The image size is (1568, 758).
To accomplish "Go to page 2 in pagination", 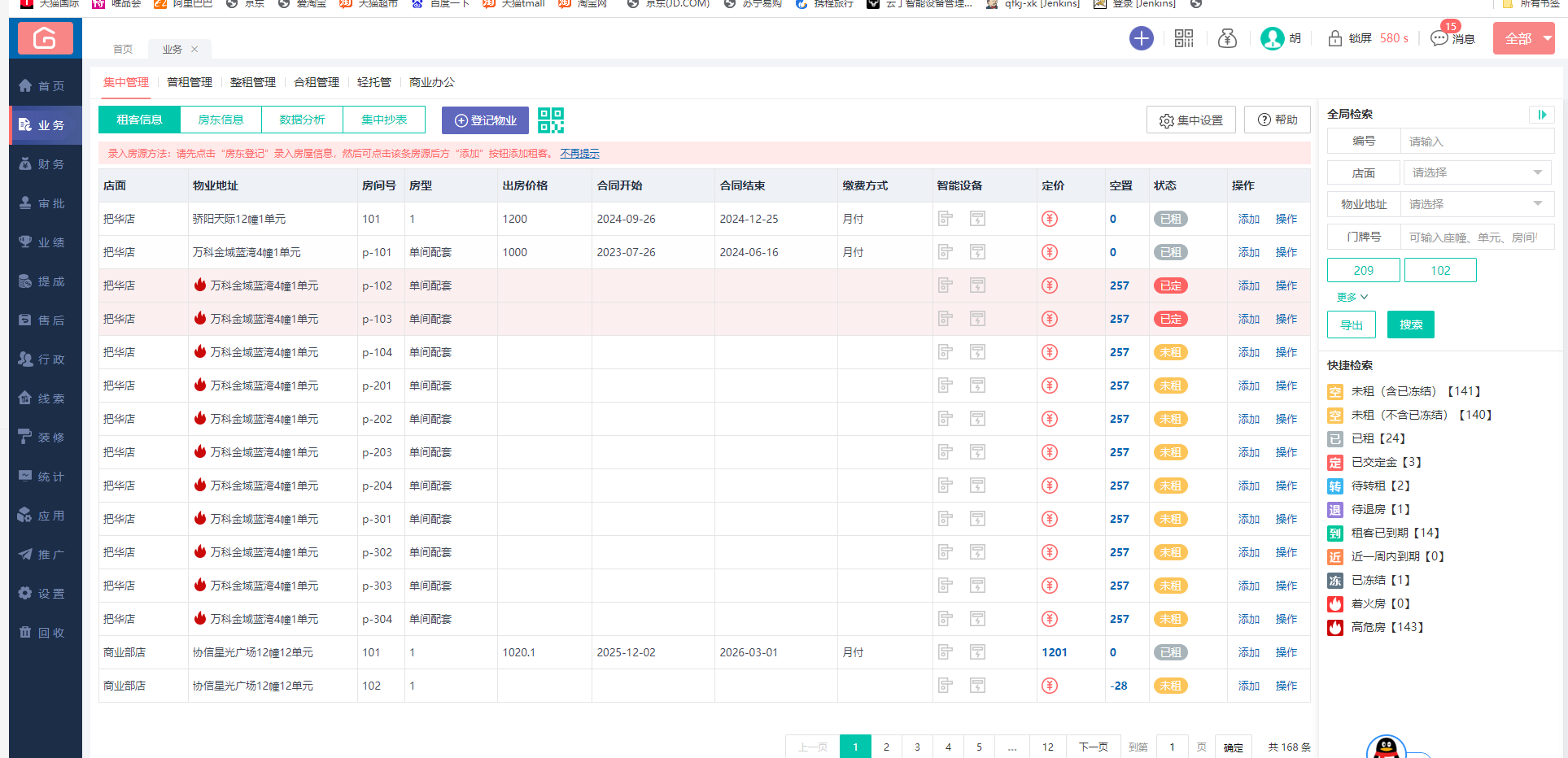I will 886,747.
